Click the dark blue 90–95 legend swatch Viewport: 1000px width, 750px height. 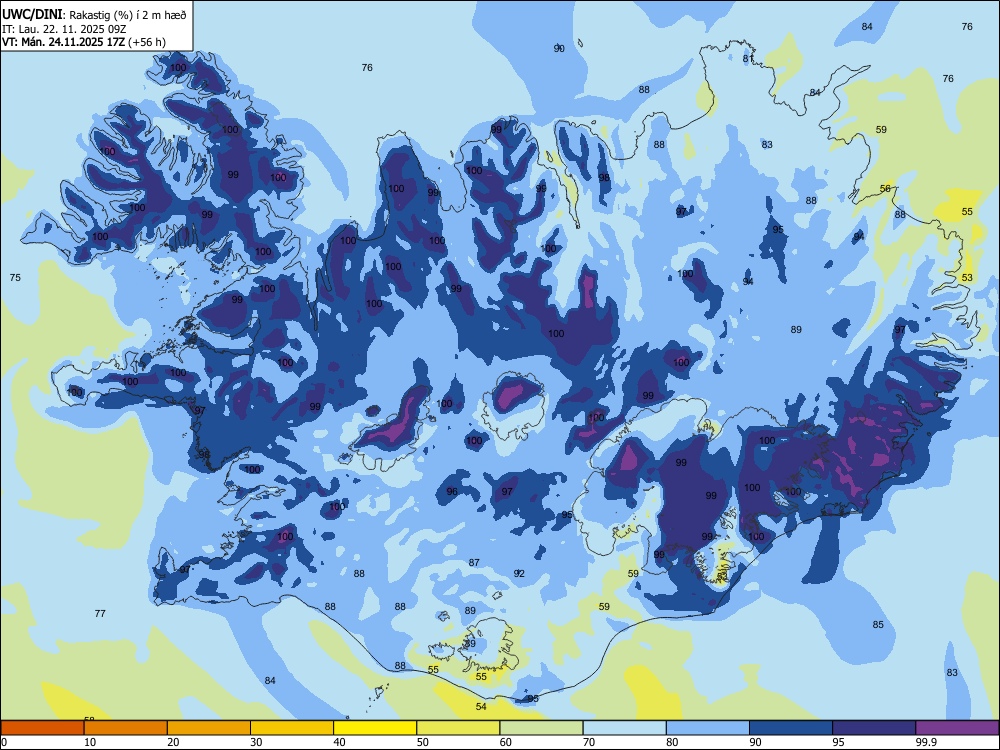[791, 728]
